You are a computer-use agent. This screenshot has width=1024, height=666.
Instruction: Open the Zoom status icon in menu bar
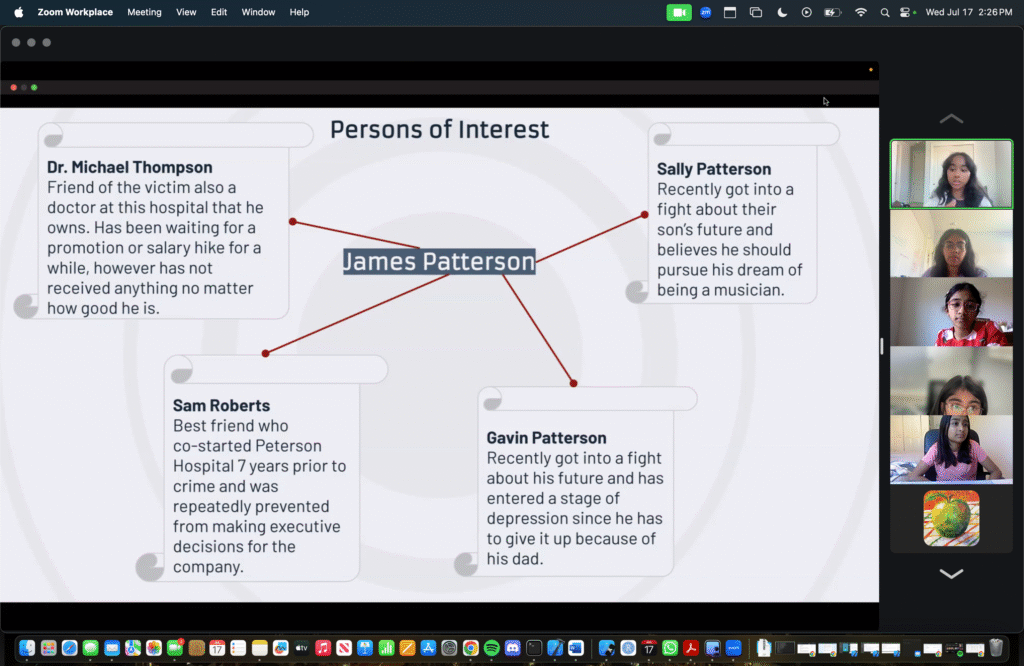click(705, 12)
